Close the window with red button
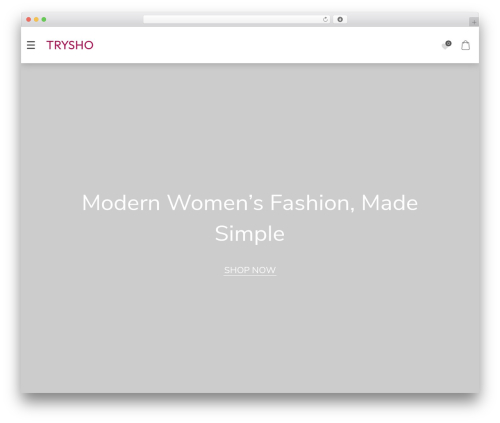 click(x=29, y=19)
